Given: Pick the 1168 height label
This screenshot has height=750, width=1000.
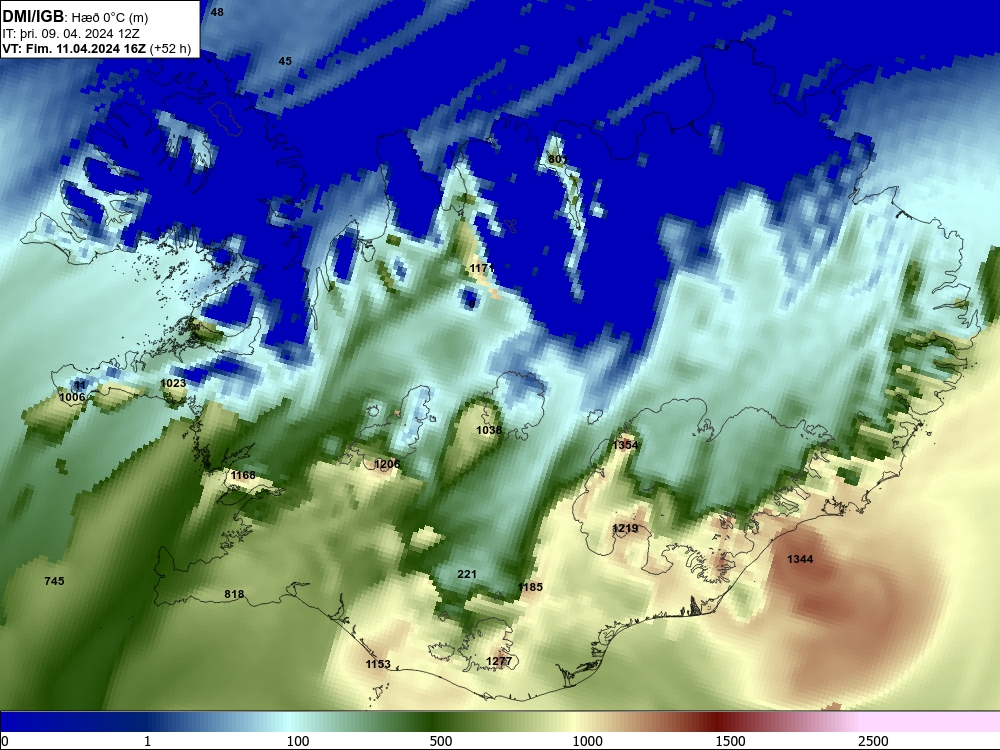Looking at the screenshot, I should (243, 475).
